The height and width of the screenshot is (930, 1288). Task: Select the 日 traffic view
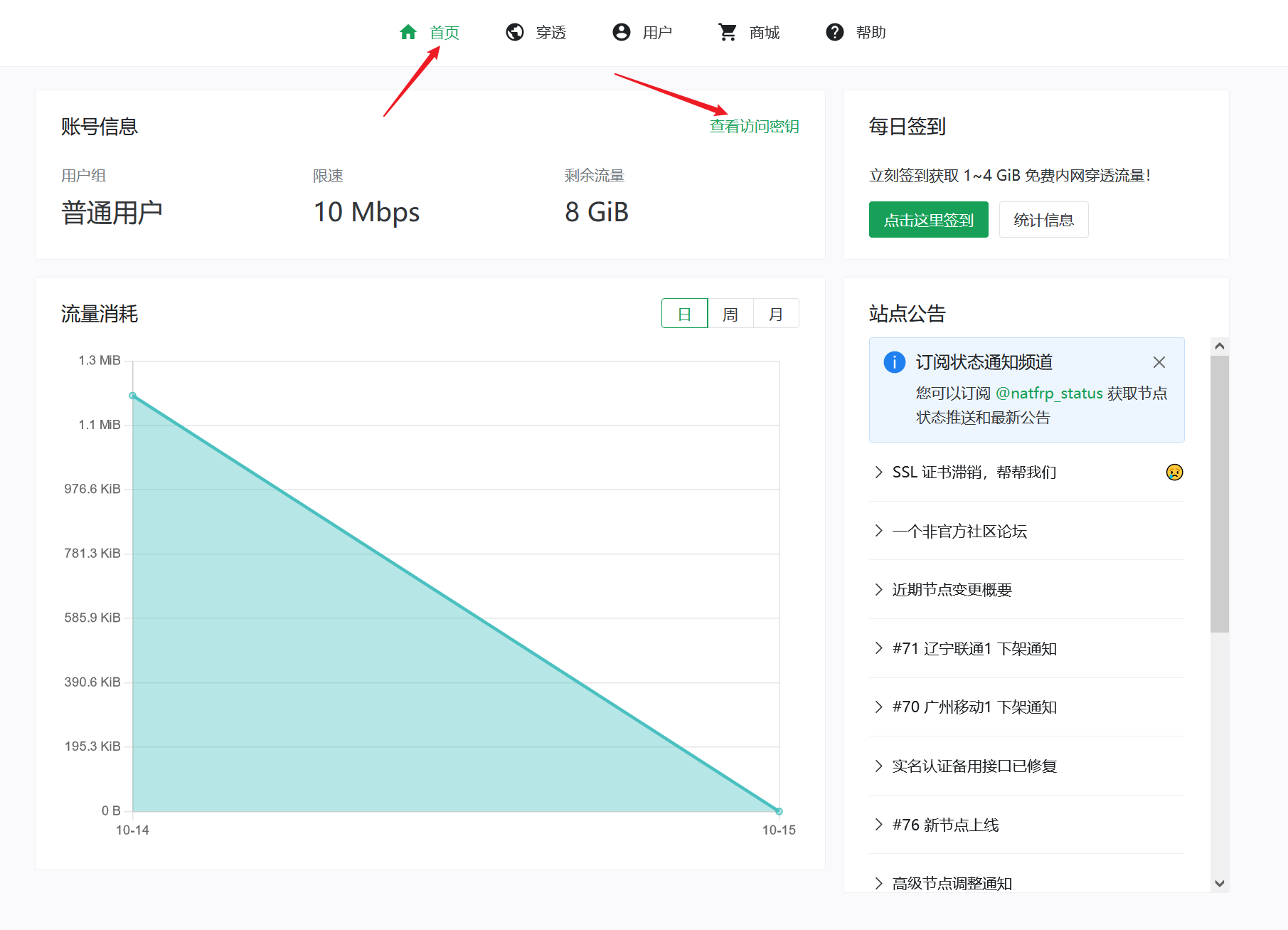684,314
